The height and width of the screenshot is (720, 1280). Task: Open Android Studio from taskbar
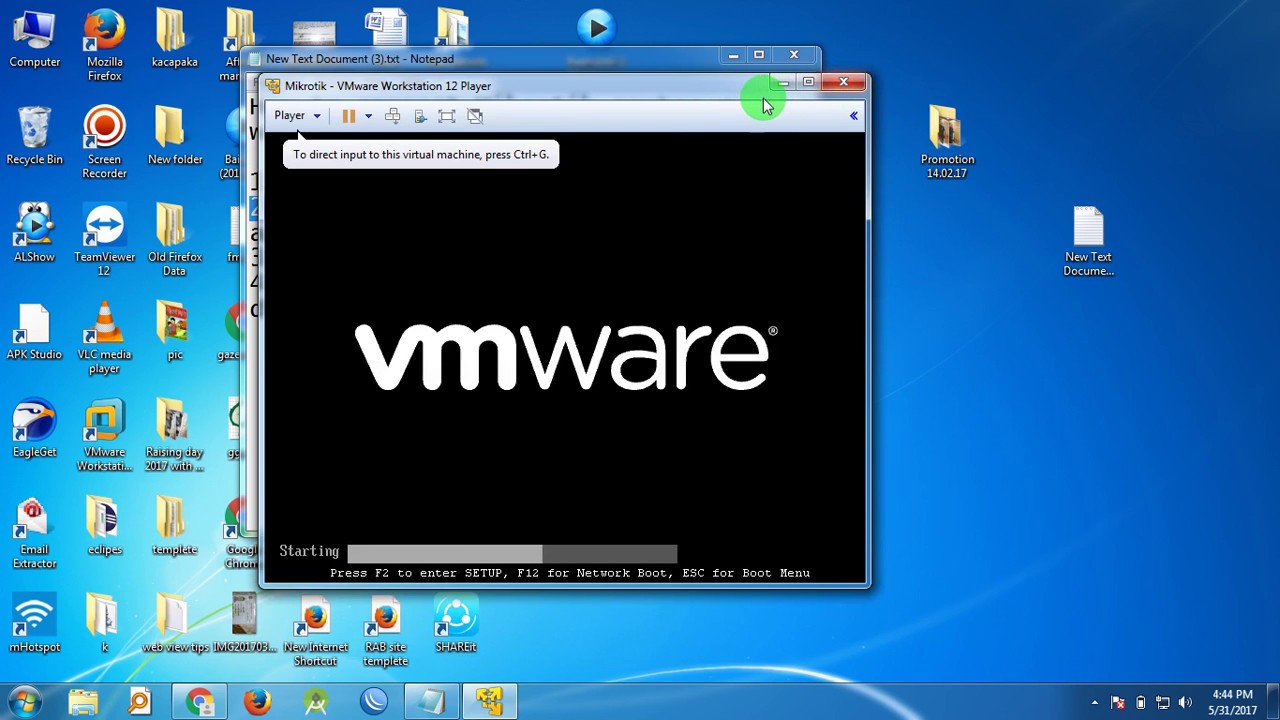(315, 701)
